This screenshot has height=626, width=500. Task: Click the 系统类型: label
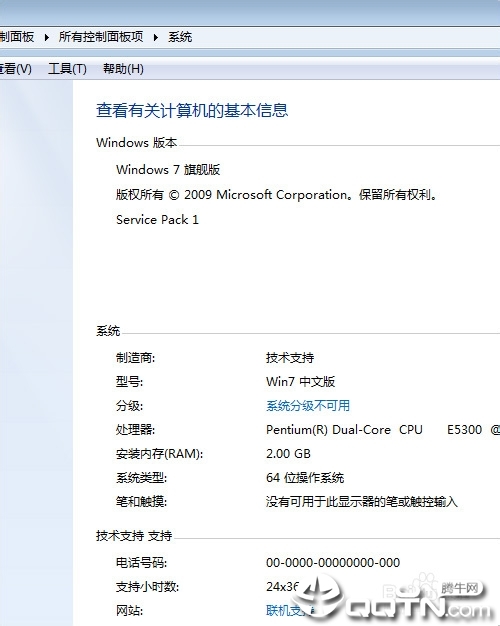point(141,477)
